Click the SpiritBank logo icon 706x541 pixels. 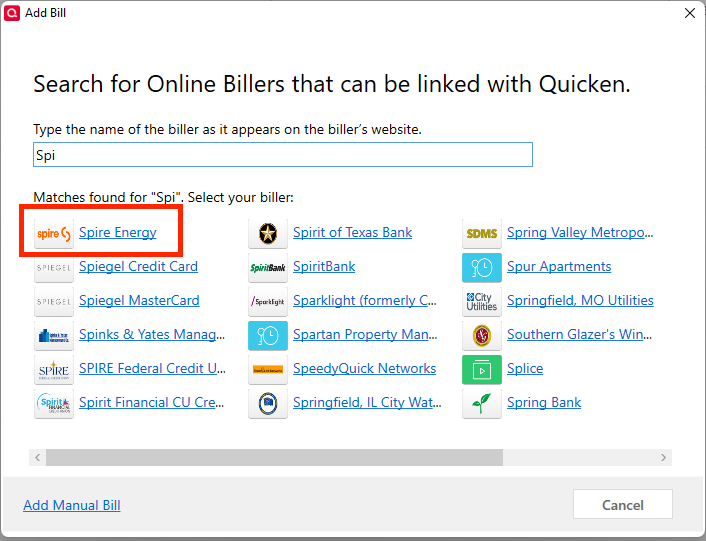(x=268, y=267)
